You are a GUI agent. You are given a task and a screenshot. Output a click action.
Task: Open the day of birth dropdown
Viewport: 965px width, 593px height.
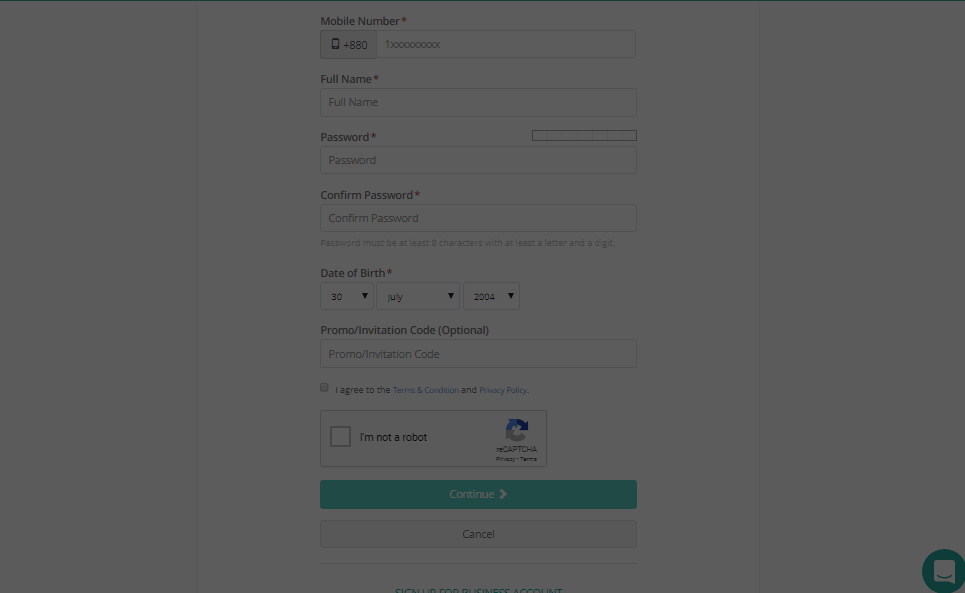click(347, 296)
